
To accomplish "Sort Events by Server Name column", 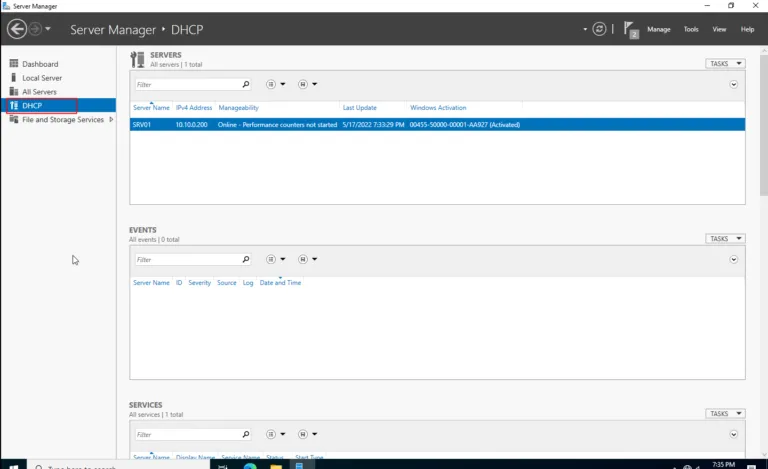I will pyautogui.click(x=151, y=283).
